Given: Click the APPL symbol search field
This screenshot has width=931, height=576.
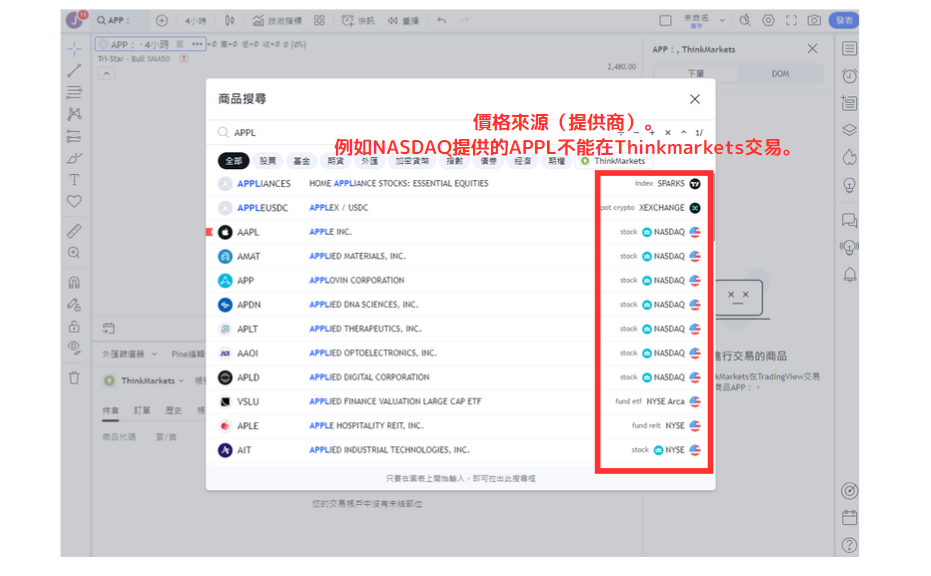Looking at the screenshot, I should tap(416, 132).
